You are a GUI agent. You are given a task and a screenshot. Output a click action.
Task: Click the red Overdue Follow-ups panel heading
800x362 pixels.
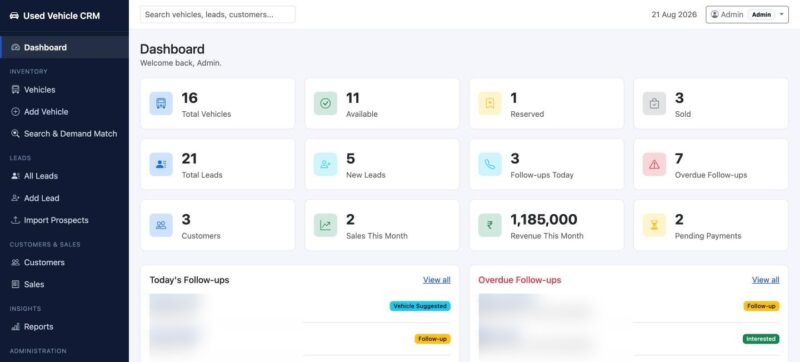coord(520,280)
